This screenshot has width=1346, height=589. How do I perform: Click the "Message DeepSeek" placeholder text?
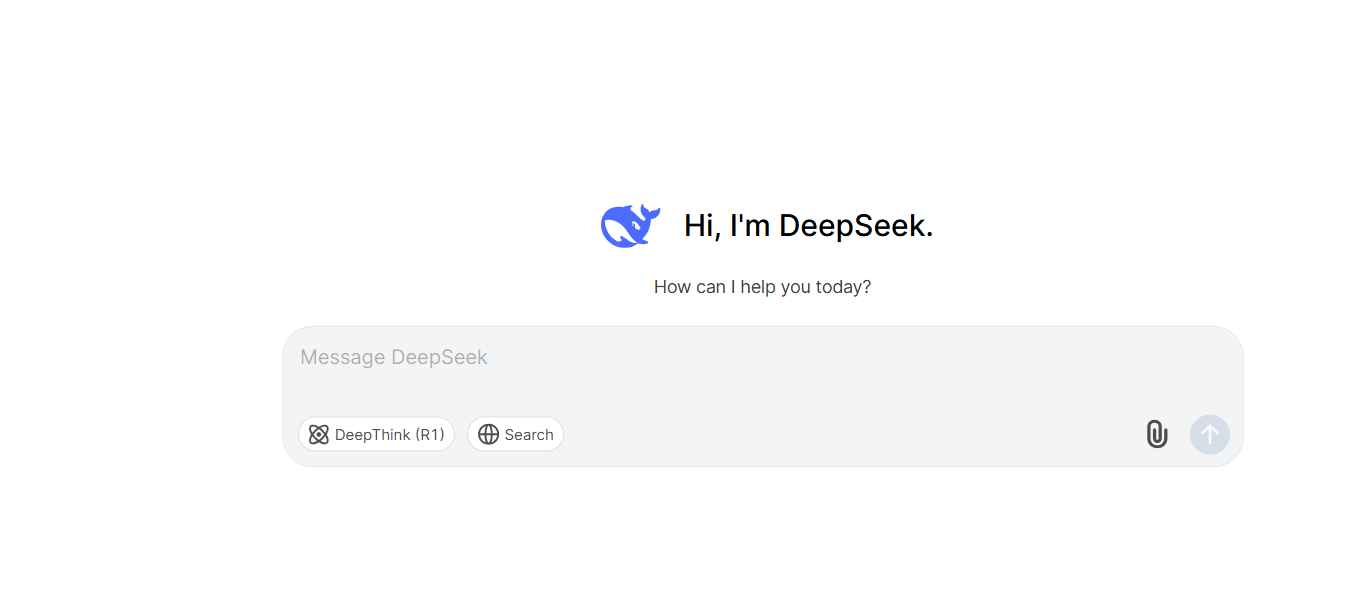coord(394,357)
